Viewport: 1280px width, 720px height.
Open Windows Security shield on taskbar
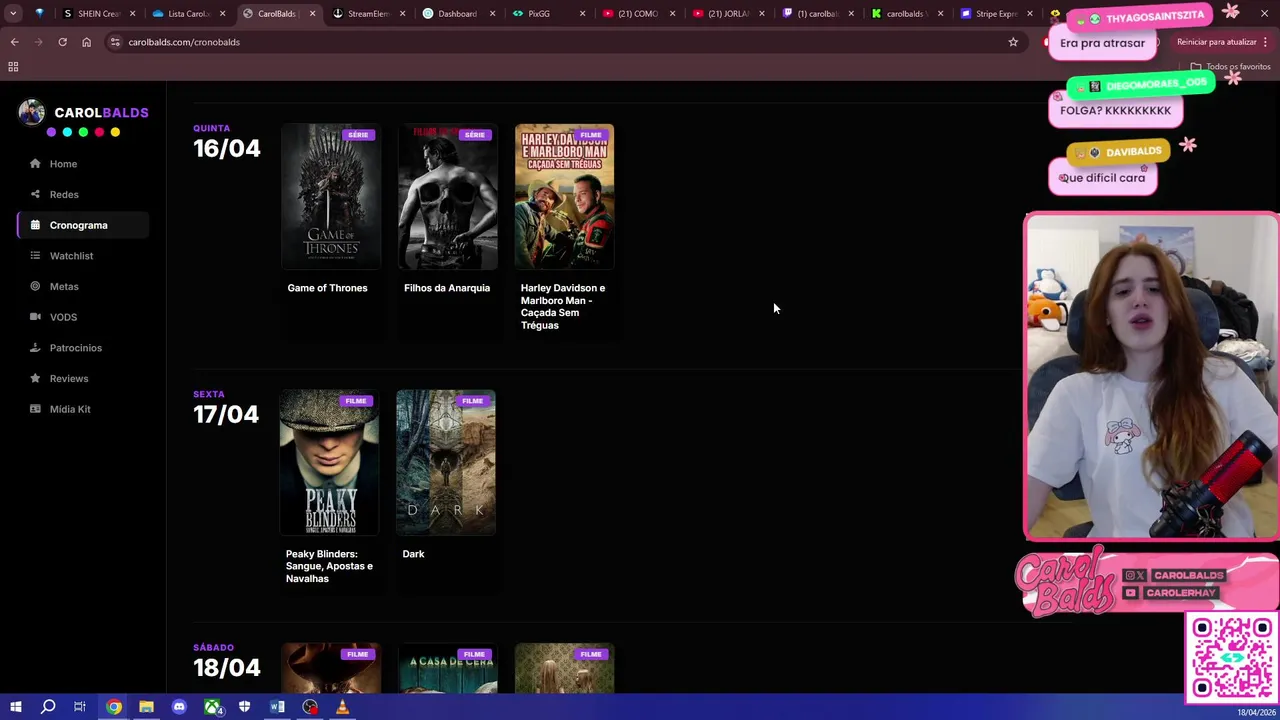tap(244, 707)
